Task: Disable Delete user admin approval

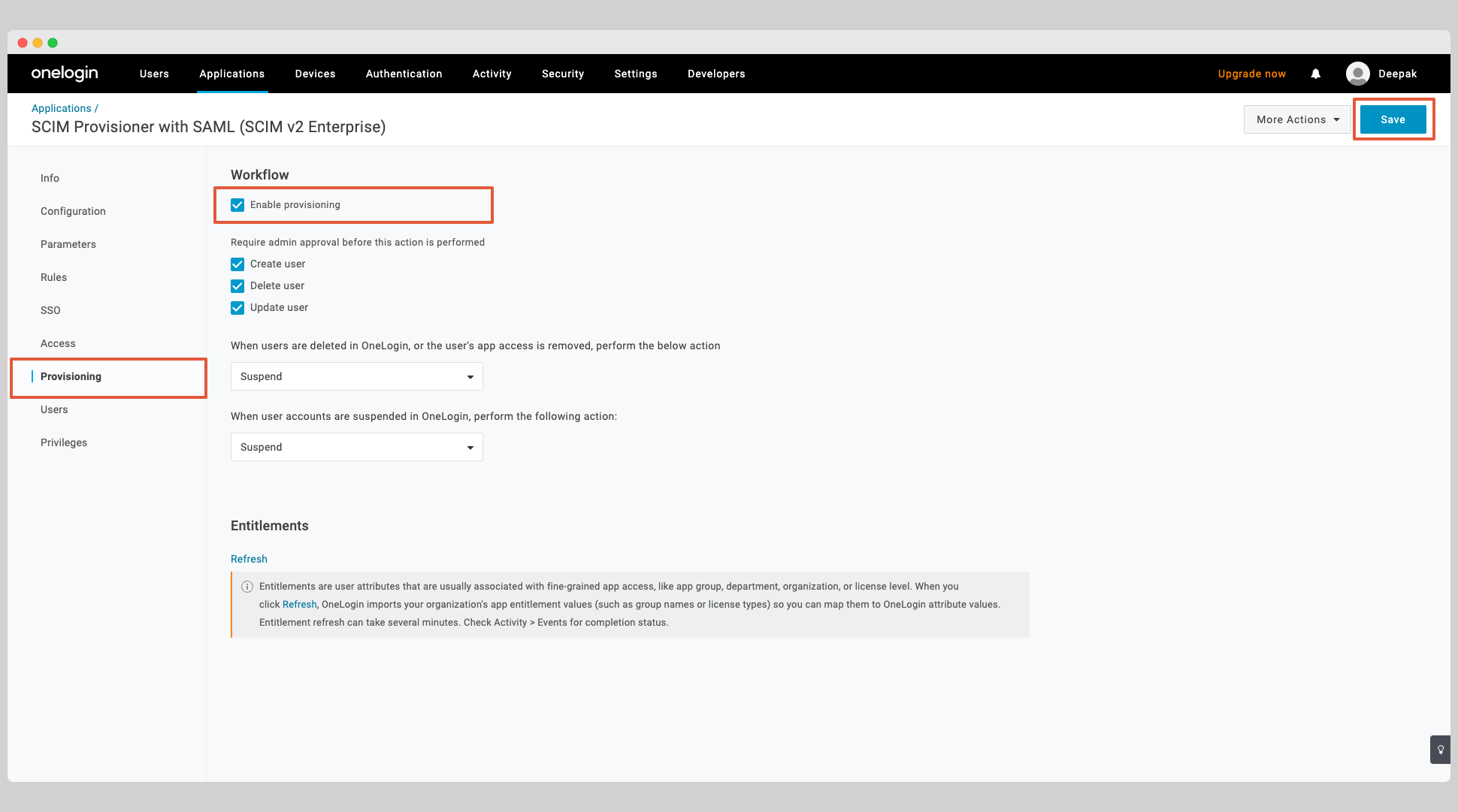Action: pyautogui.click(x=237, y=285)
